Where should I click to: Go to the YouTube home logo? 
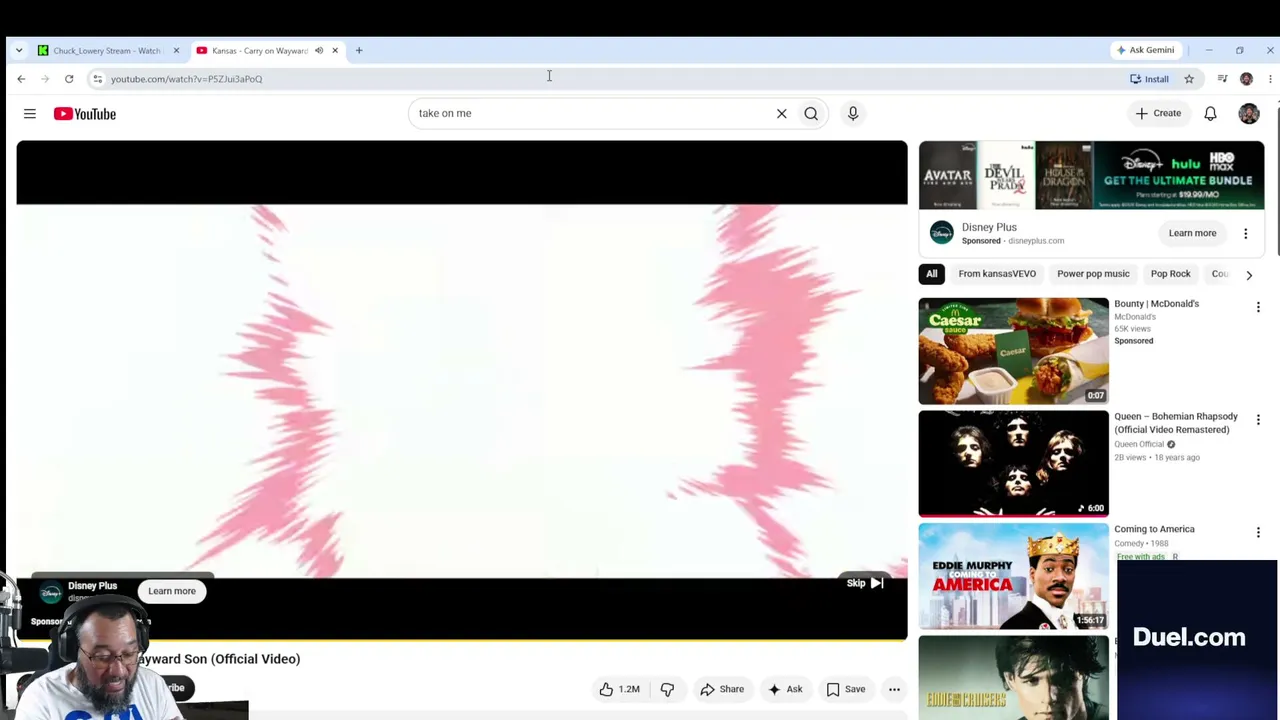(85, 114)
